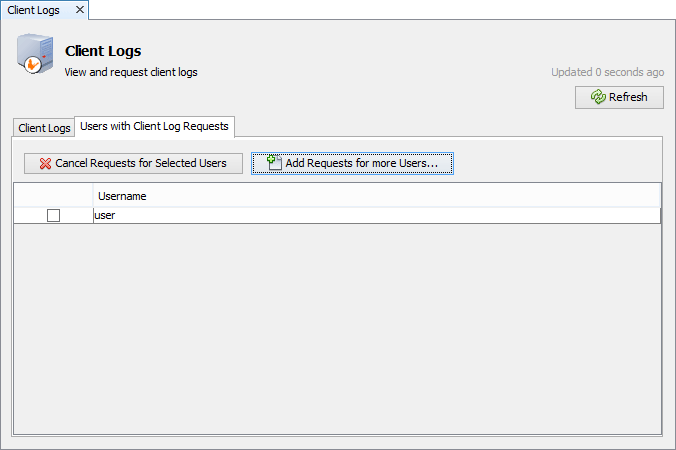
Task: Click 'View and request client logs' description
Action: click(x=131, y=72)
